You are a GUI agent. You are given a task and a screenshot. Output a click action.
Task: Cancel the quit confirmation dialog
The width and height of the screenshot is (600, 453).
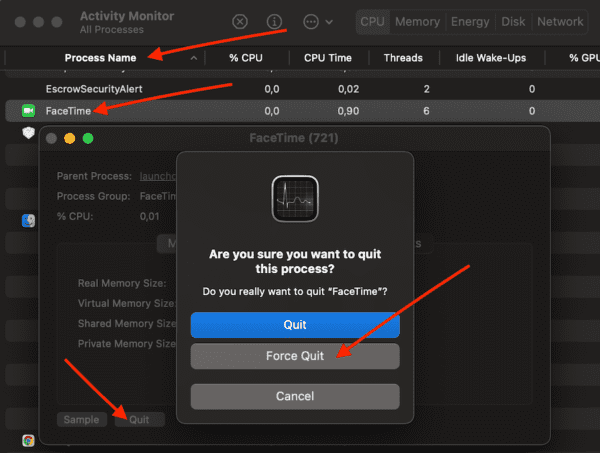click(295, 396)
